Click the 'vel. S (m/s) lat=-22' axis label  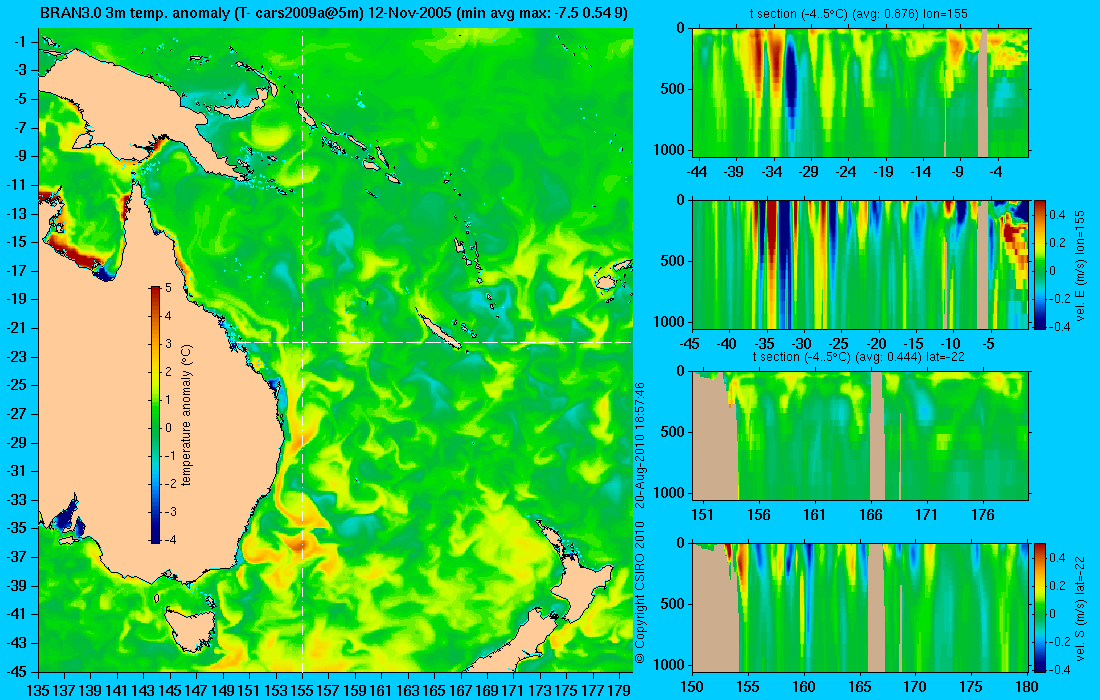1080,608
